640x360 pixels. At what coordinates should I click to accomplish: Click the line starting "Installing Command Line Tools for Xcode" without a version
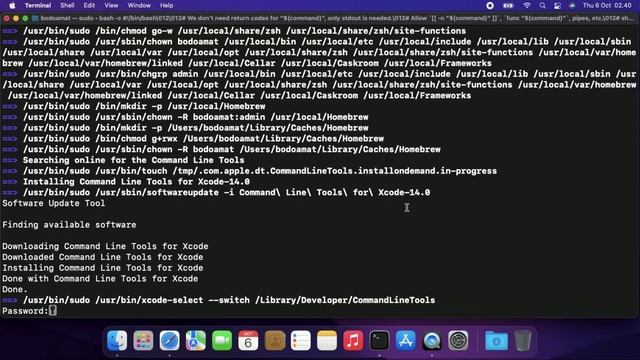[x=102, y=268]
